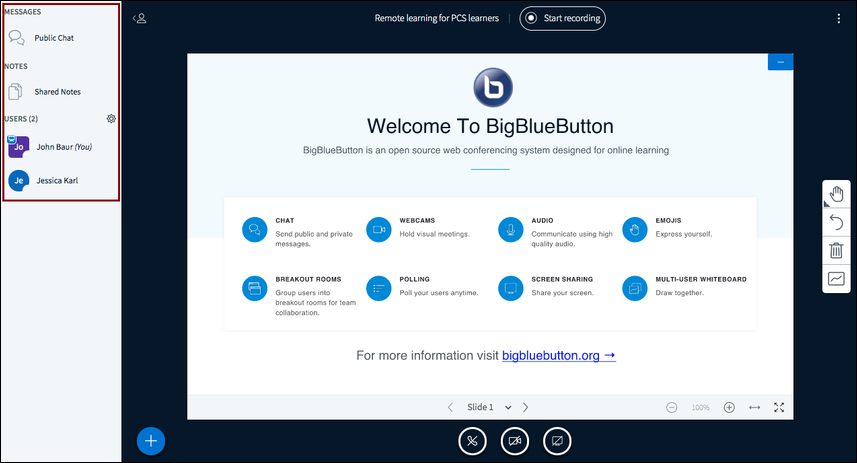Click the Start recording button
Viewport: 857px width, 463px height.
(x=562, y=19)
